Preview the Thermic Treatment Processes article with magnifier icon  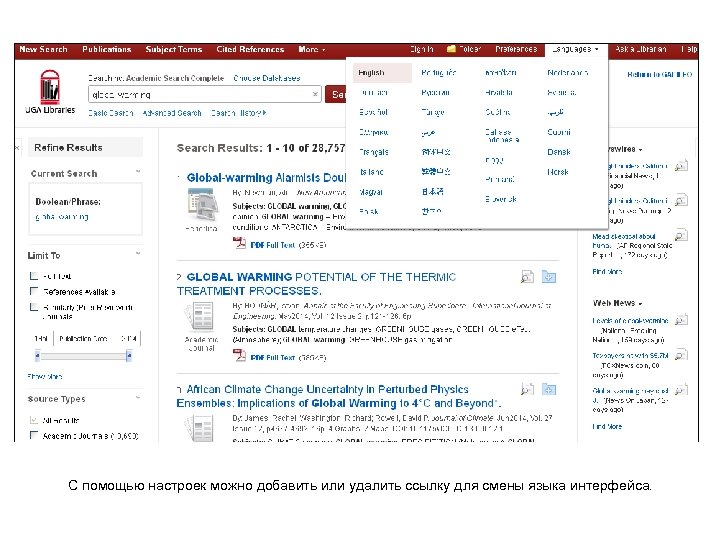point(527,277)
